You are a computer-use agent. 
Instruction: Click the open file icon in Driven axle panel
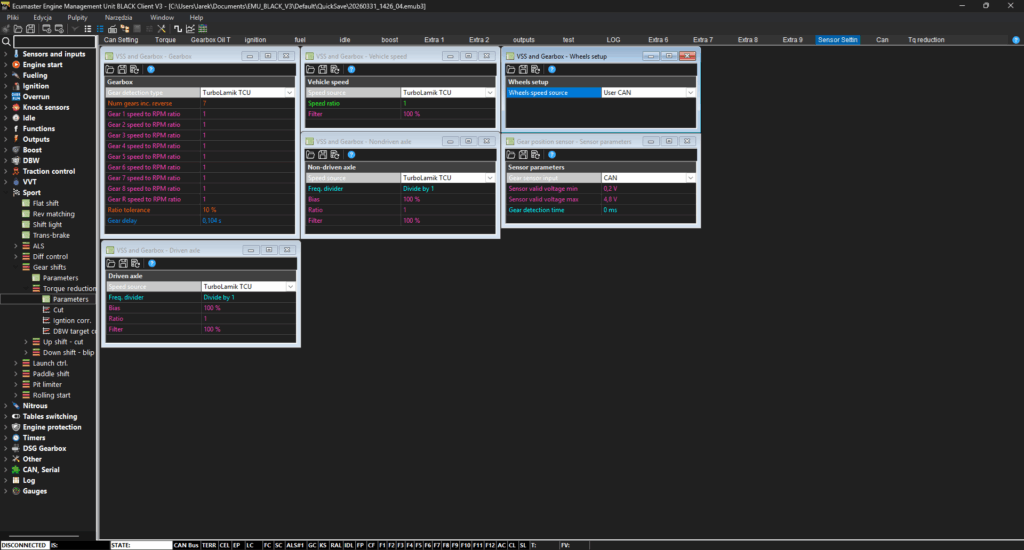[x=110, y=263]
